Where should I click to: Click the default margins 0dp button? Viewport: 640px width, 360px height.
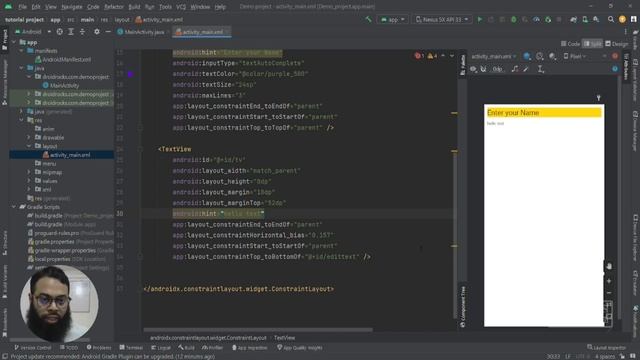(497, 69)
